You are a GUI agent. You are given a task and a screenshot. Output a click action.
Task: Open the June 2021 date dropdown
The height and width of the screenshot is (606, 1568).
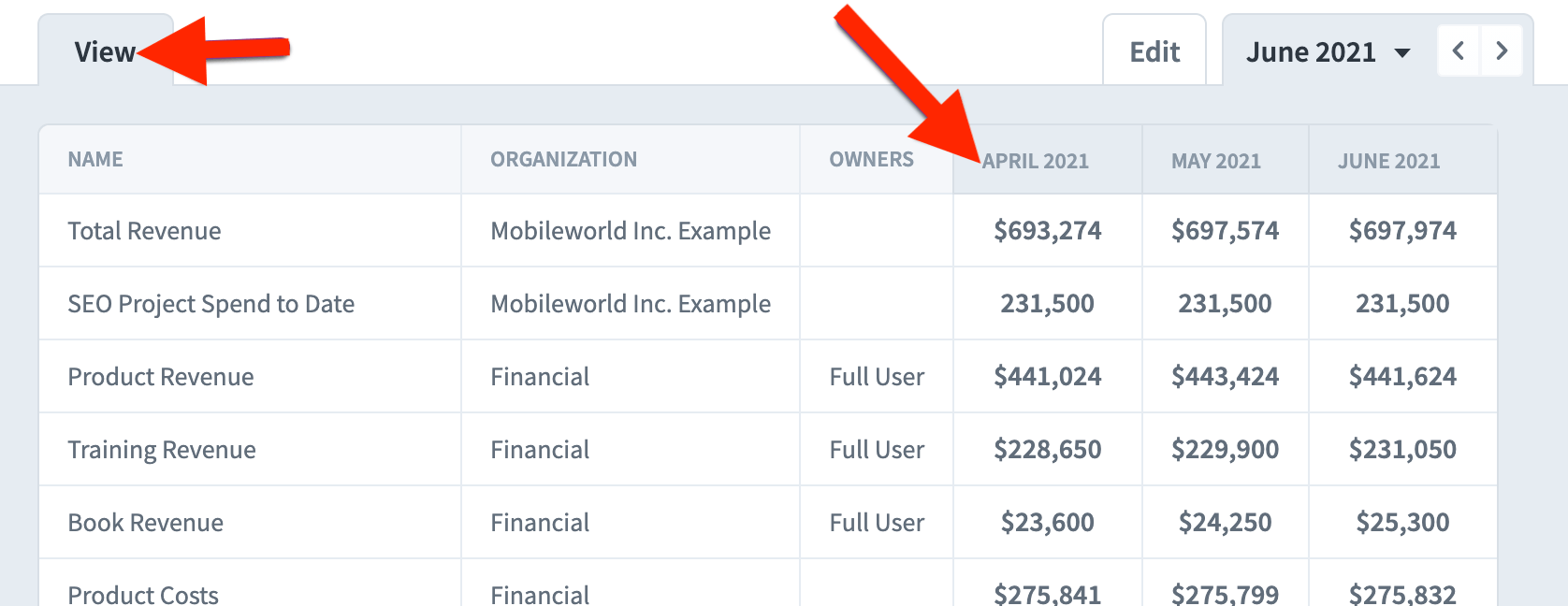point(1328,52)
